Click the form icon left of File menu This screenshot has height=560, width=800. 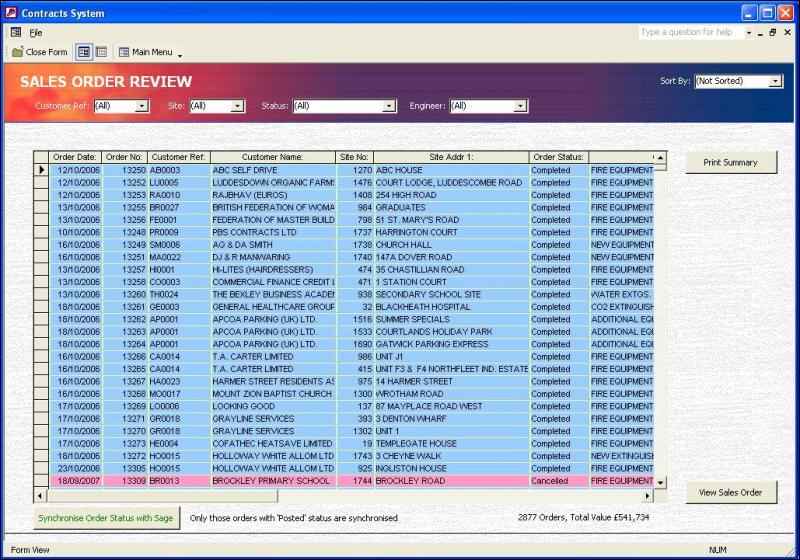(x=16, y=33)
